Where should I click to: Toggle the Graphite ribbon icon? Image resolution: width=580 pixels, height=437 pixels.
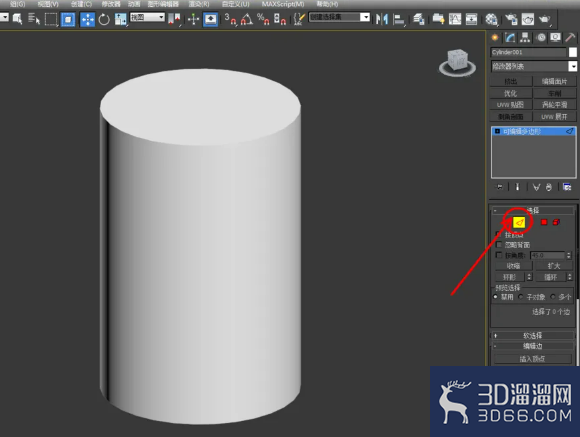[438, 19]
